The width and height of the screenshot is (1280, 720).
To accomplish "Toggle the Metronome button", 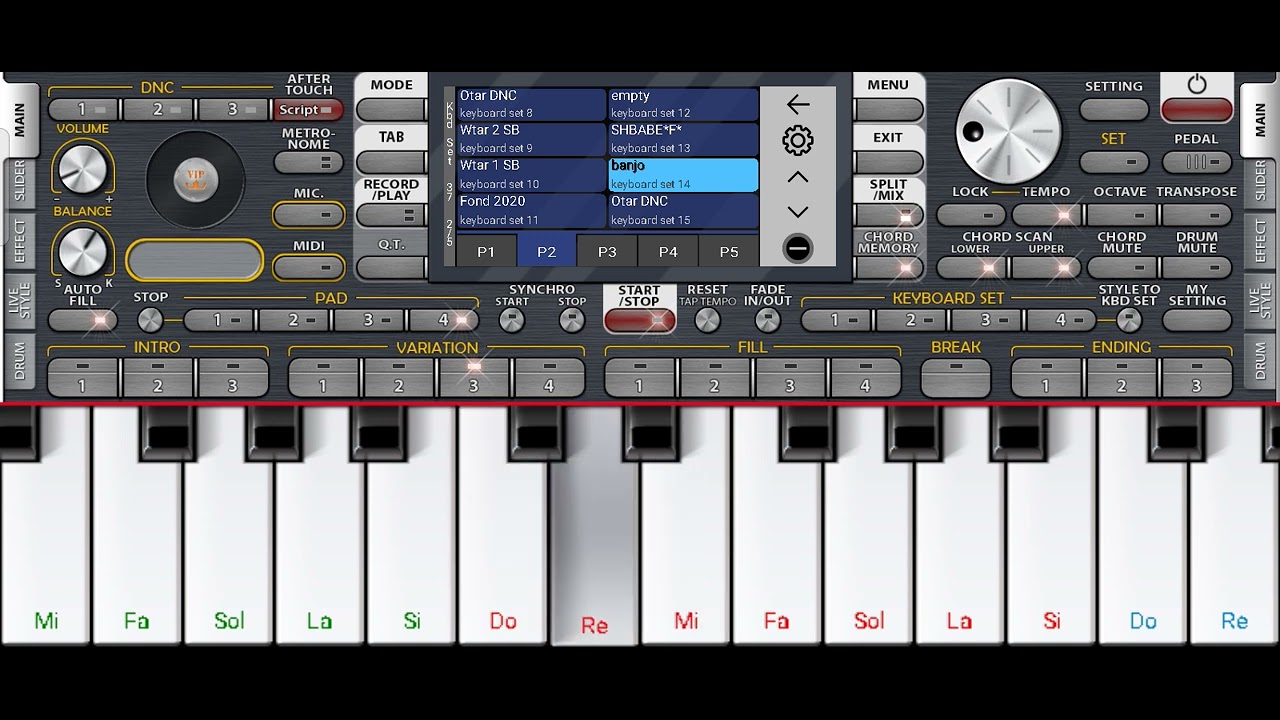I will pyautogui.click(x=308, y=162).
